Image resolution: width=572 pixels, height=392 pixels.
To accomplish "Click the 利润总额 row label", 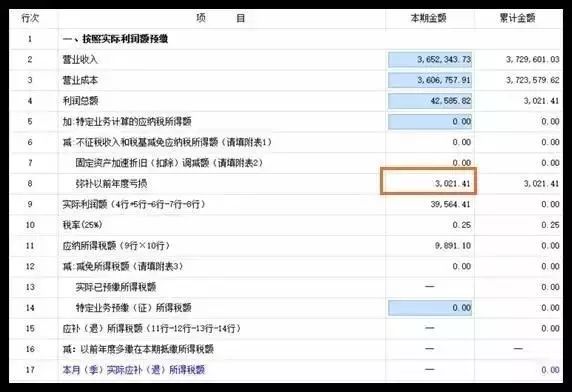I will (x=80, y=101).
